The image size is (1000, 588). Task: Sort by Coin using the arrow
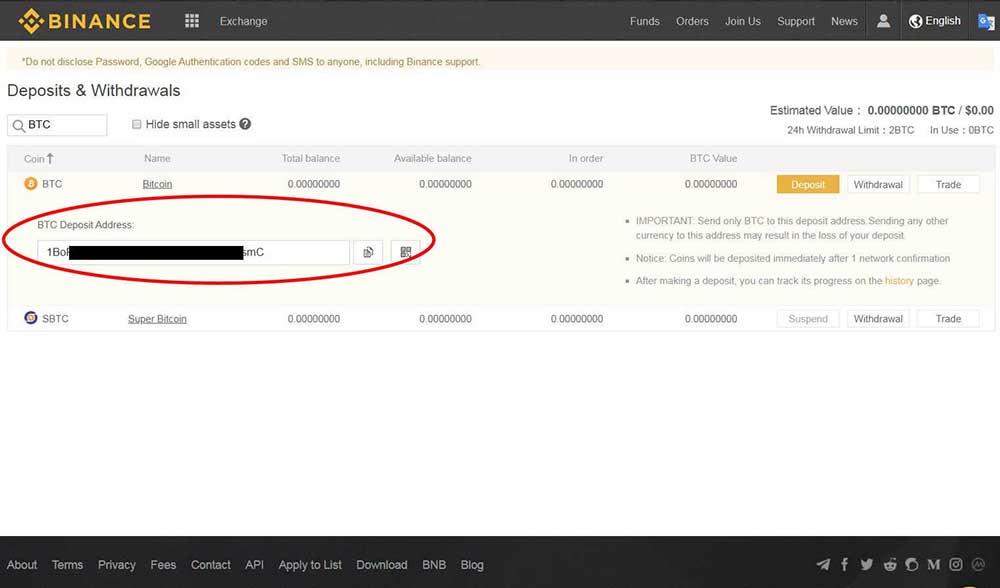click(x=50, y=158)
